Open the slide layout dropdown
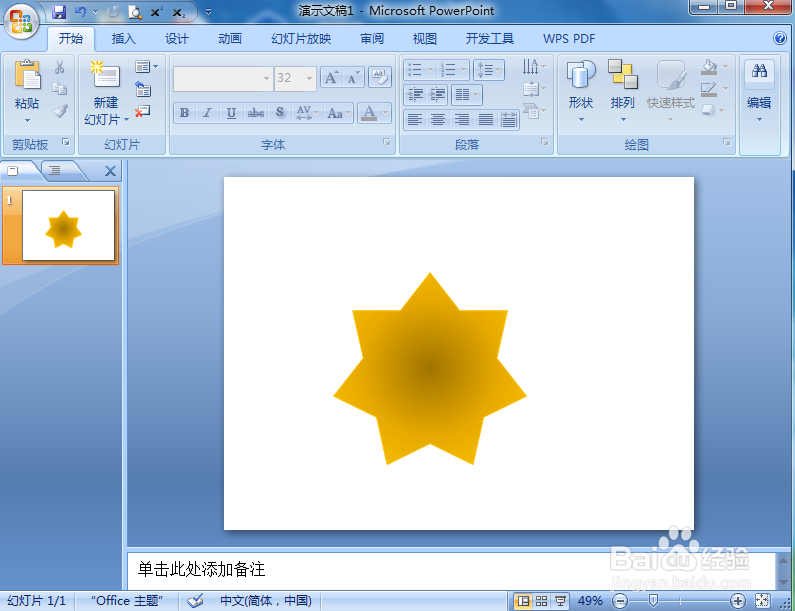The width and height of the screenshot is (795, 611). [147, 66]
